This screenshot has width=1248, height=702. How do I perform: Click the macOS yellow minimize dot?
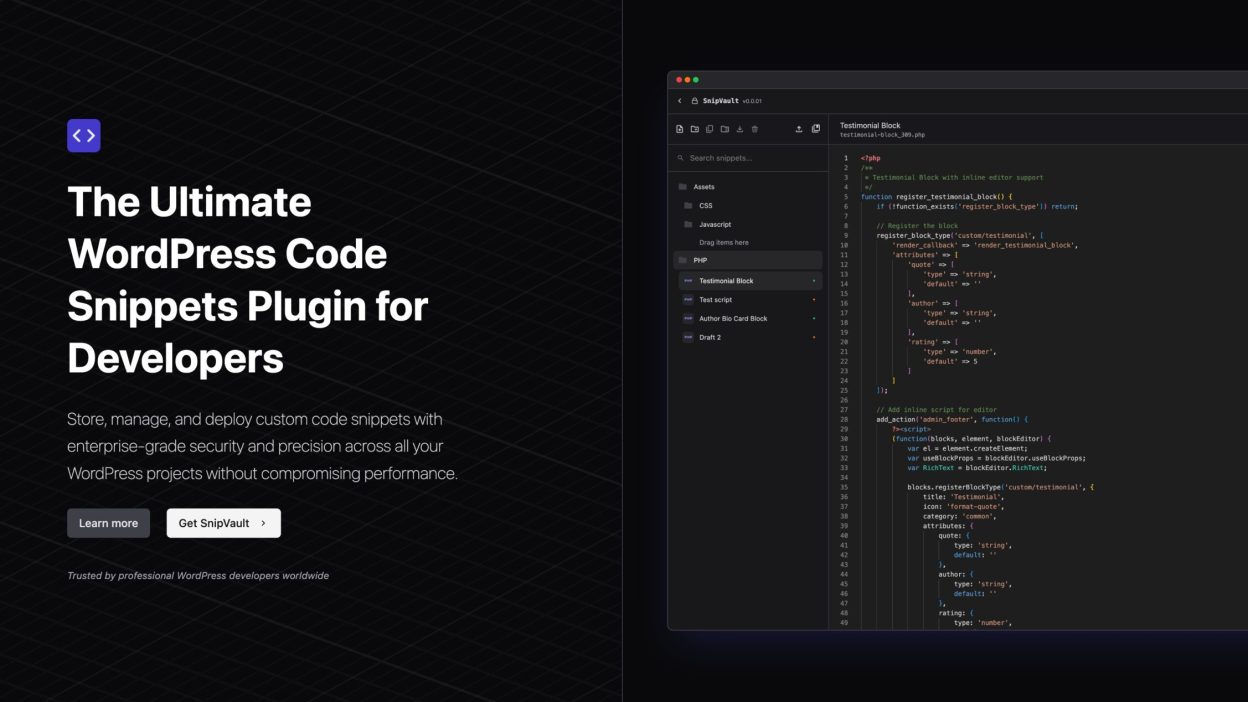coord(687,80)
